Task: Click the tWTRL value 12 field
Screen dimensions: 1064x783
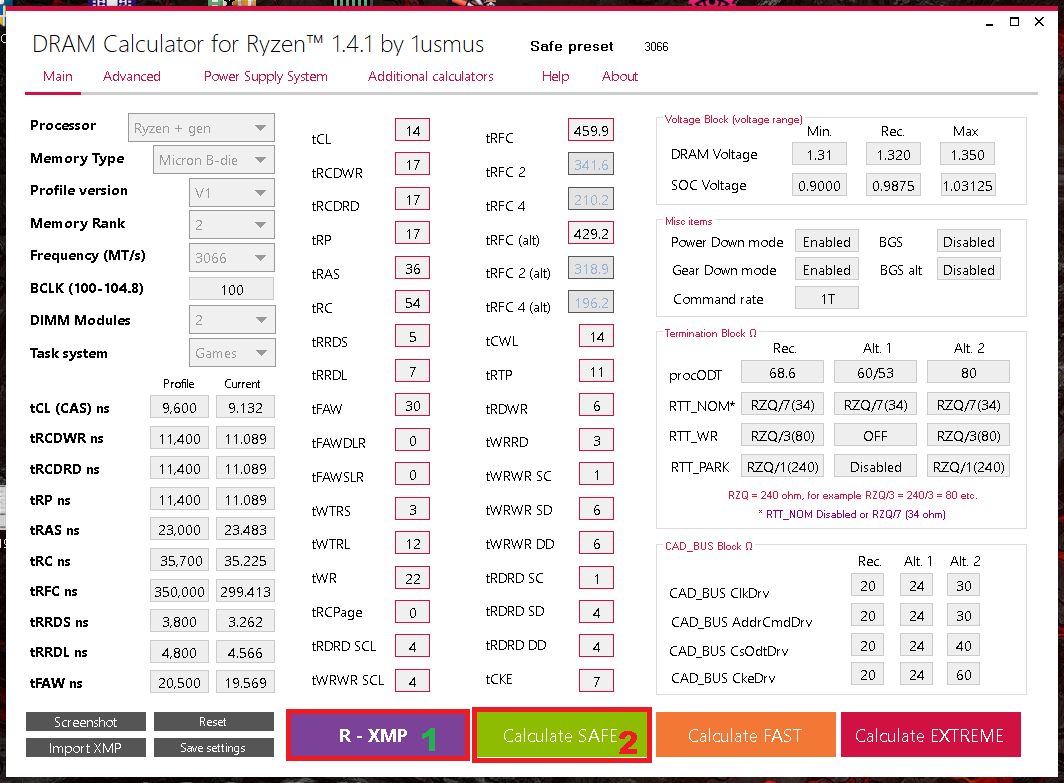Action: [413, 543]
